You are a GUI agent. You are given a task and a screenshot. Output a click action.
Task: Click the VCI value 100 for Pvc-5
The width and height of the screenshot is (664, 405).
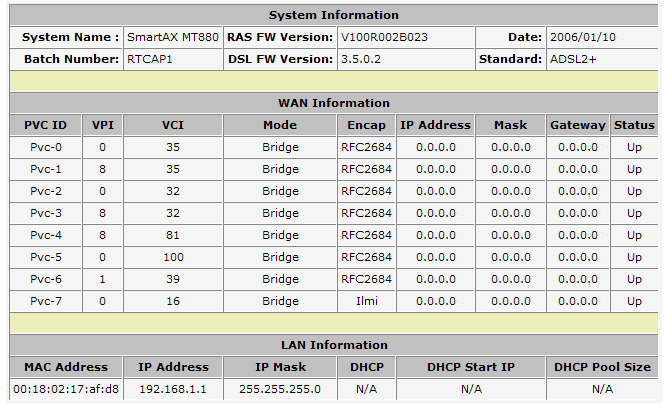click(173, 258)
